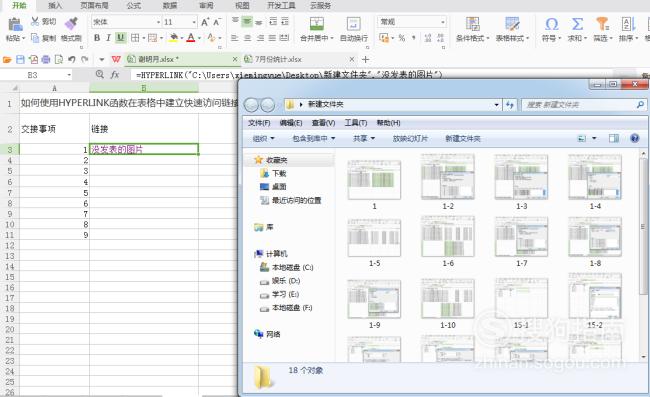Open the 包含到库中 dropdown in Explorer
This screenshot has height=397, width=650.
click(x=314, y=138)
